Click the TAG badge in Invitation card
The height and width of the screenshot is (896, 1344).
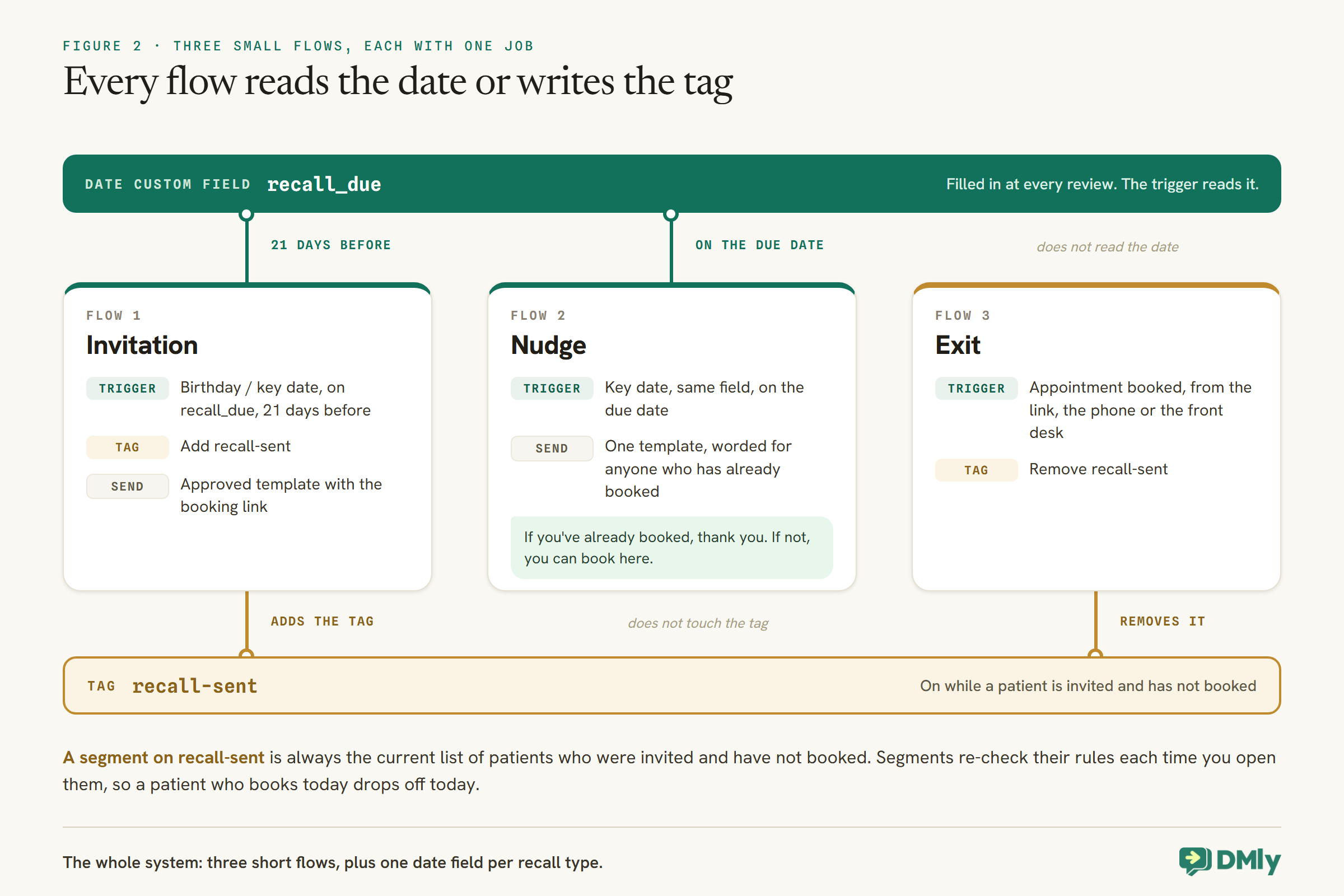coord(128,447)
